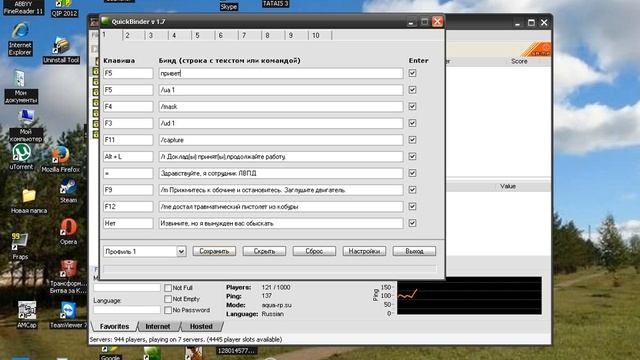The width and height of the screenshot is (640, 360).
Task: Click the Сброс button
Action: click(314, 251)
